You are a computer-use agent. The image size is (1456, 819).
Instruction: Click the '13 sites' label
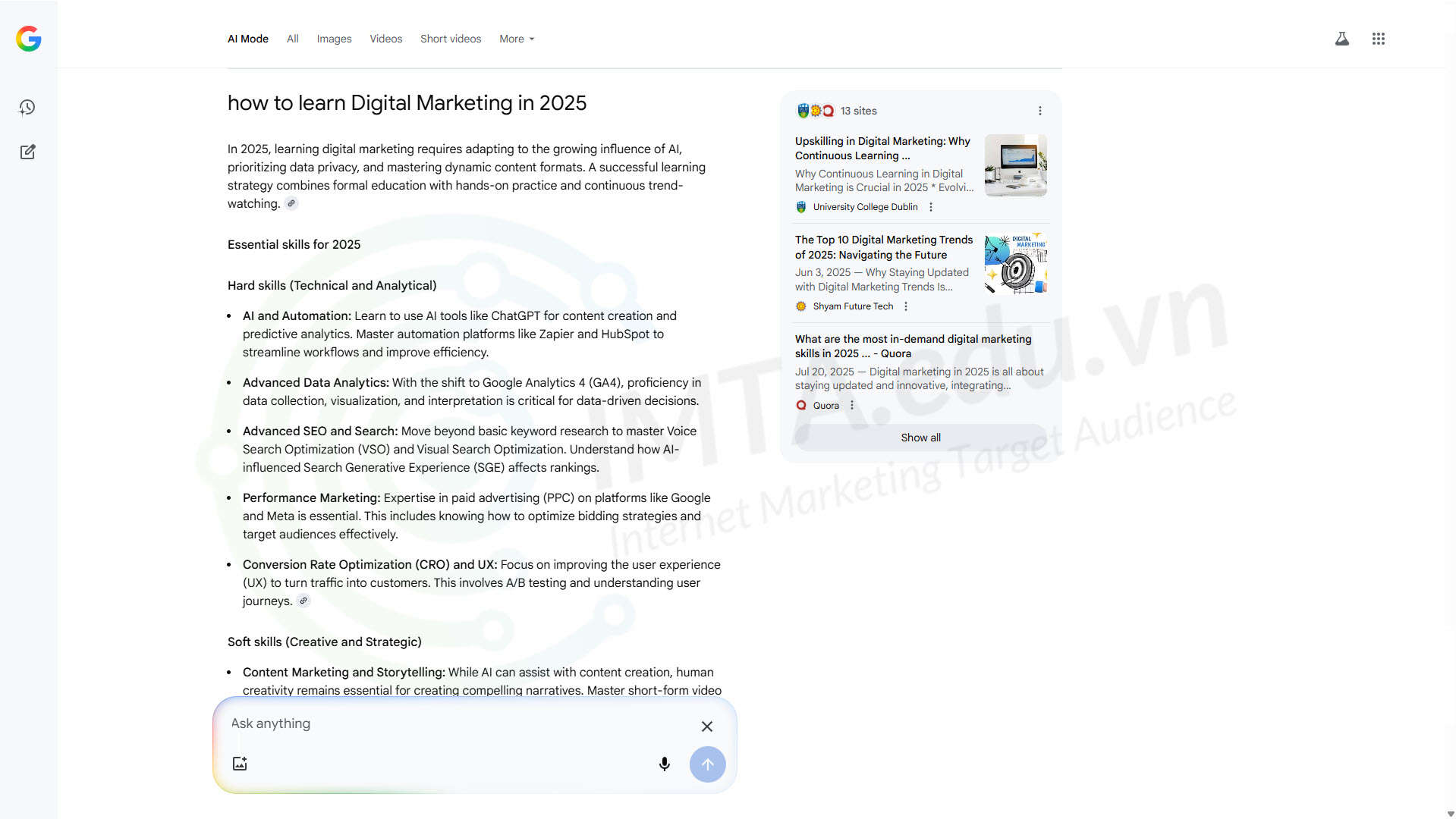[x=859, y=111]
